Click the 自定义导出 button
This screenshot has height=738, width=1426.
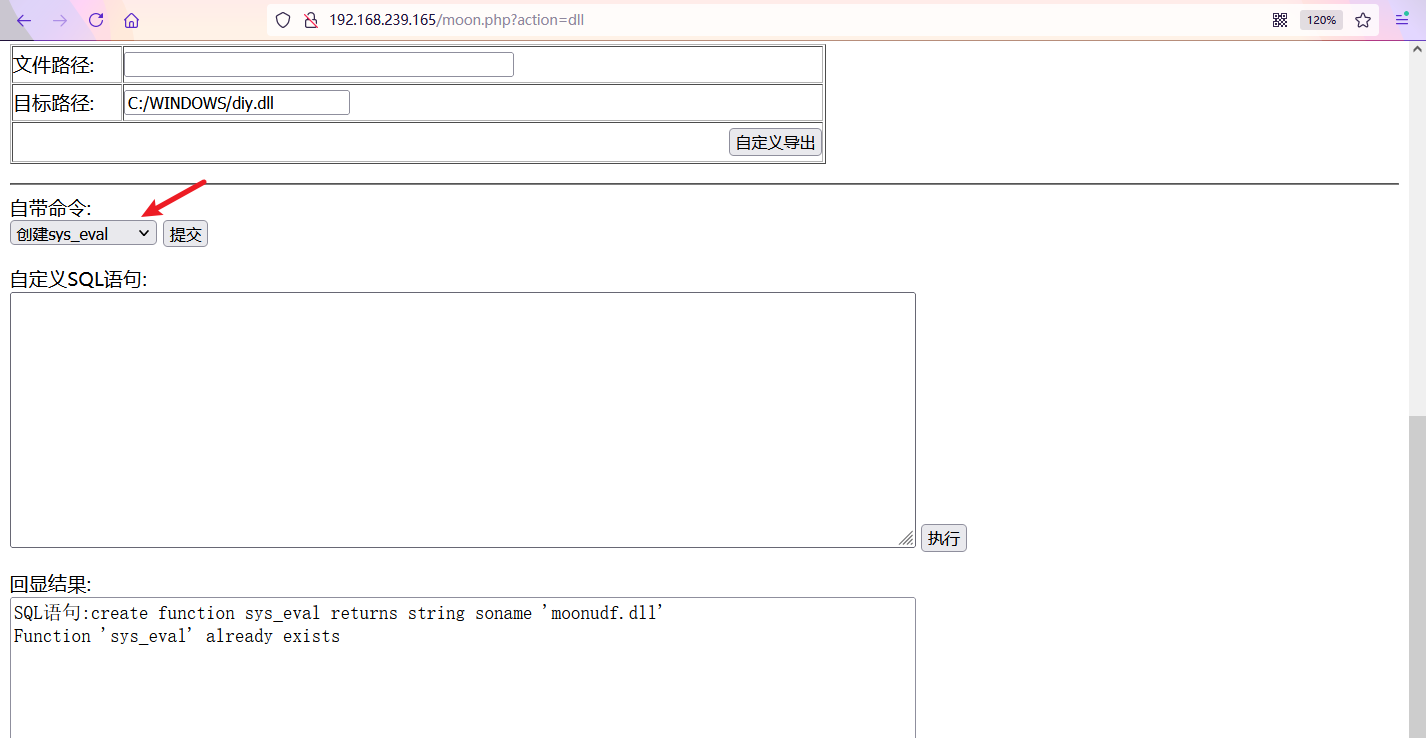(776, 142)
